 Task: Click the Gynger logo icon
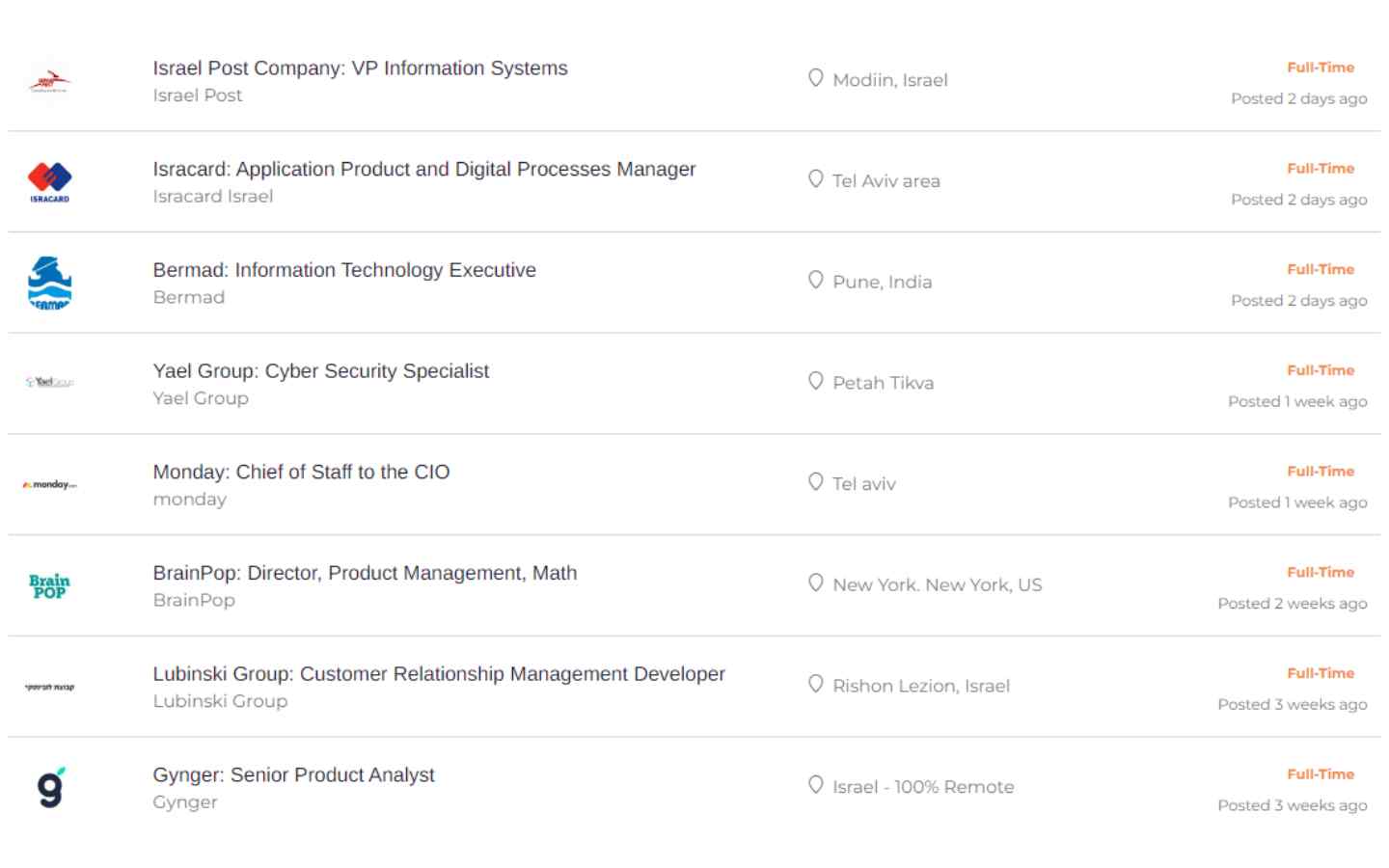click(x=50, y=787)
